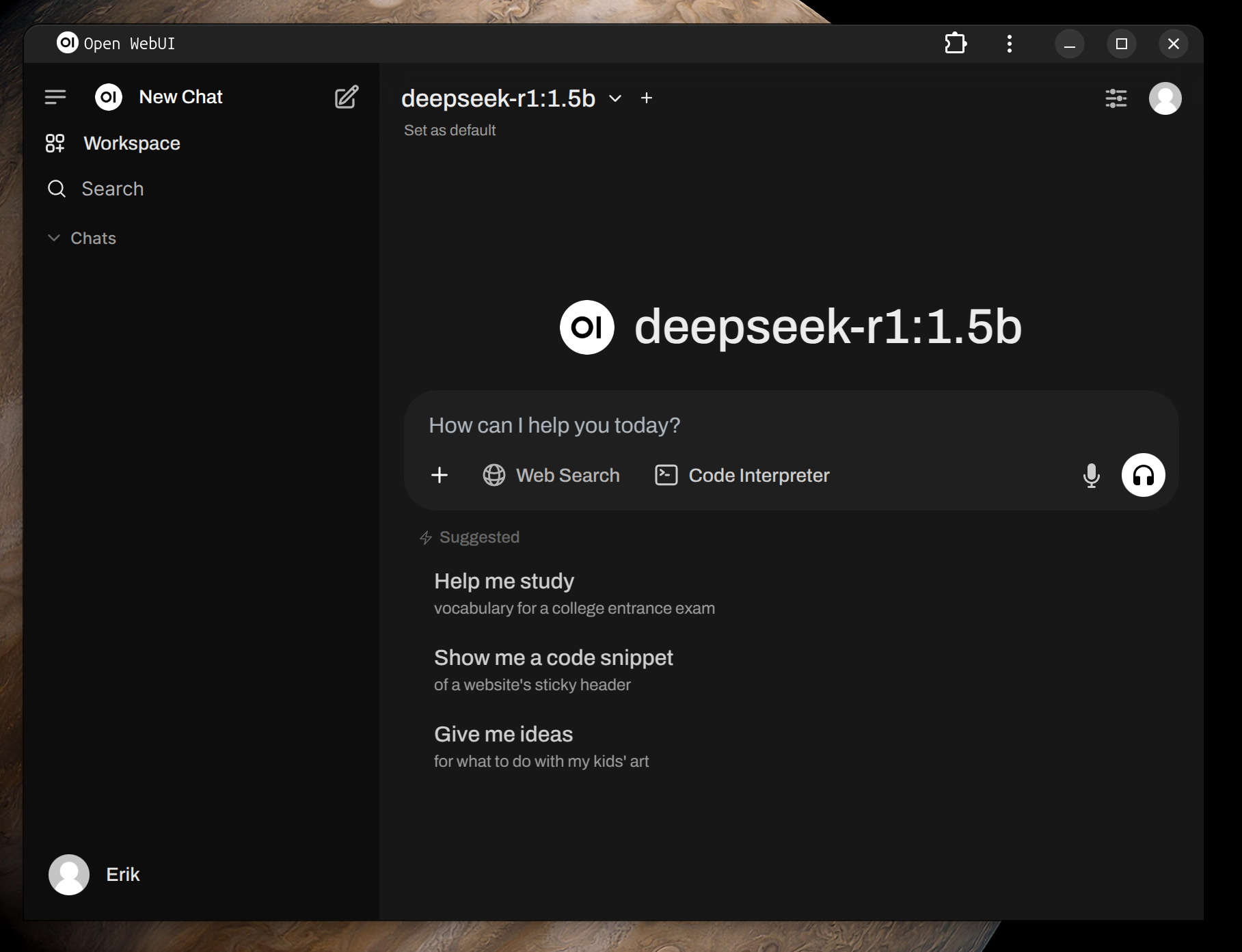The width and height of the screenshot is (1242, 952).
Task: Click the Set as default link
Action: [450, 130]
